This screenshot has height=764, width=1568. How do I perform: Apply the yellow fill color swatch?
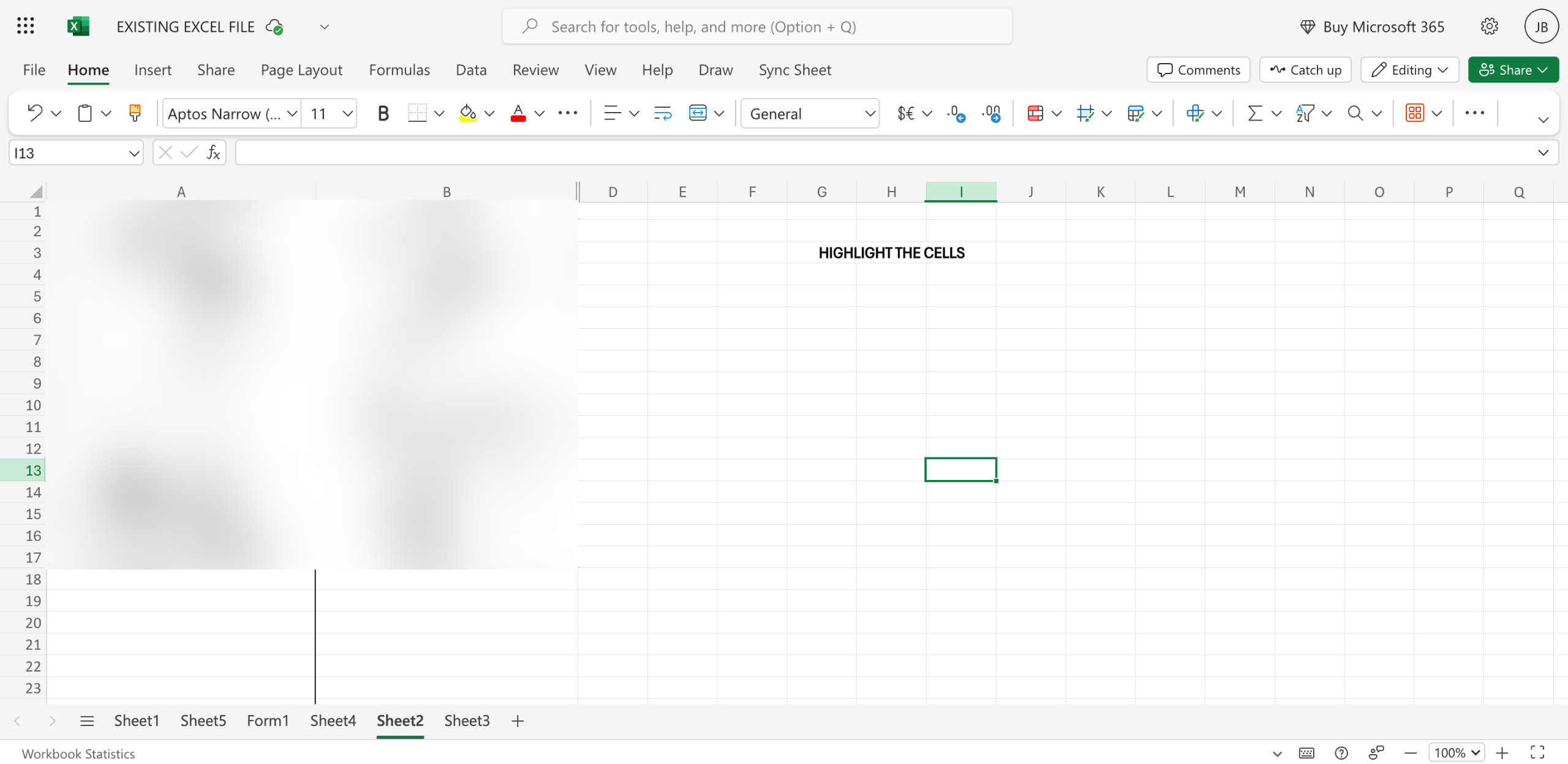468,113
